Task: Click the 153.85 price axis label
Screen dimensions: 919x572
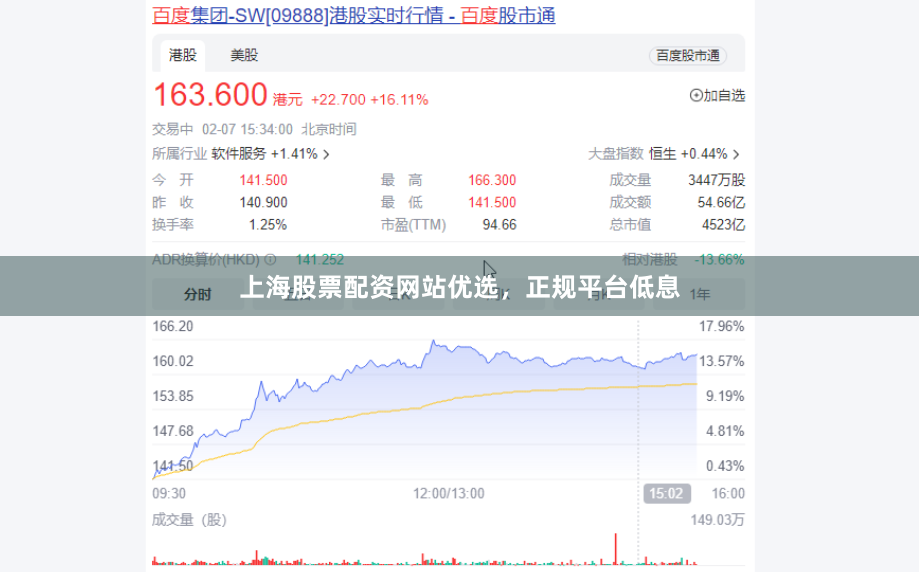Action: coord(173,396)
